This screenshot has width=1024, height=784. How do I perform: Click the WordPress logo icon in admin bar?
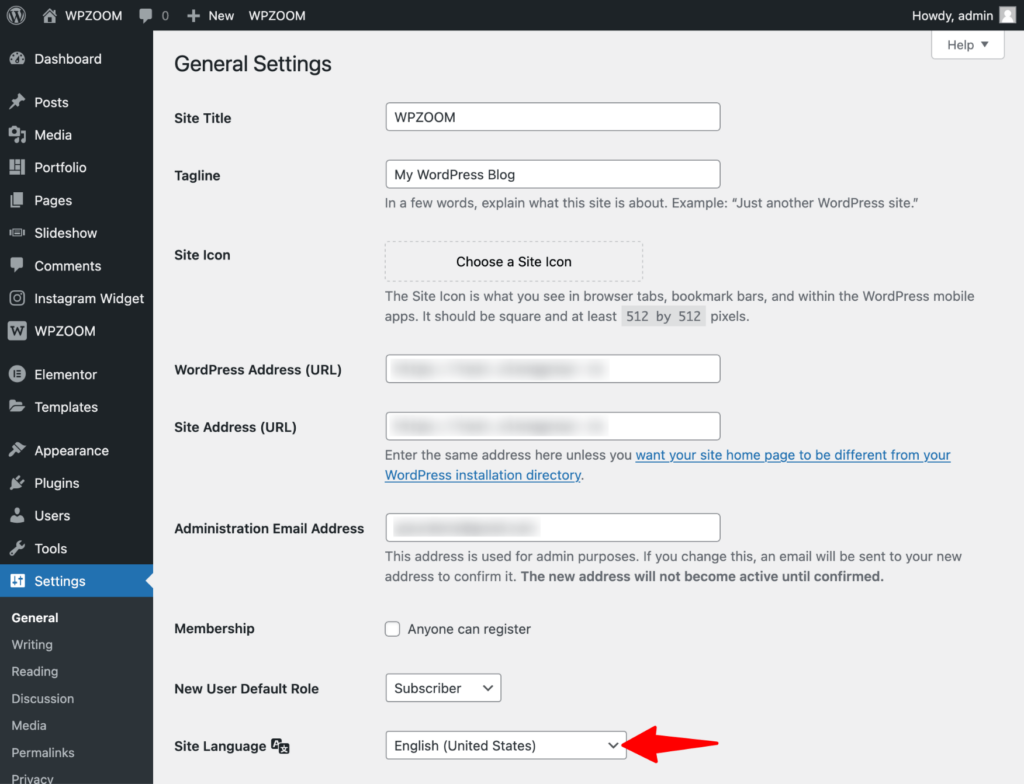click(x=16, y=15)
